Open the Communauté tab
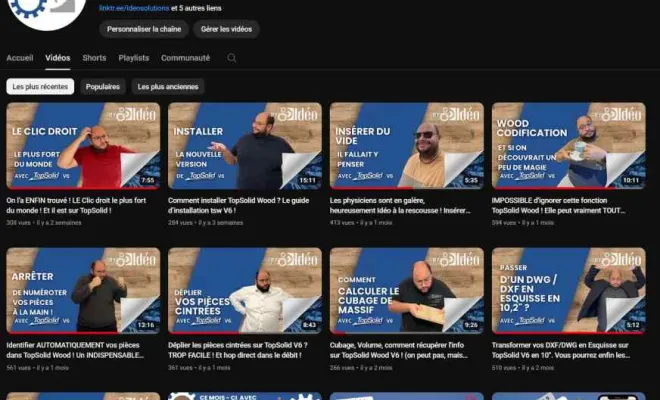This screenshot has width=660, height=400. coord(185,58)
